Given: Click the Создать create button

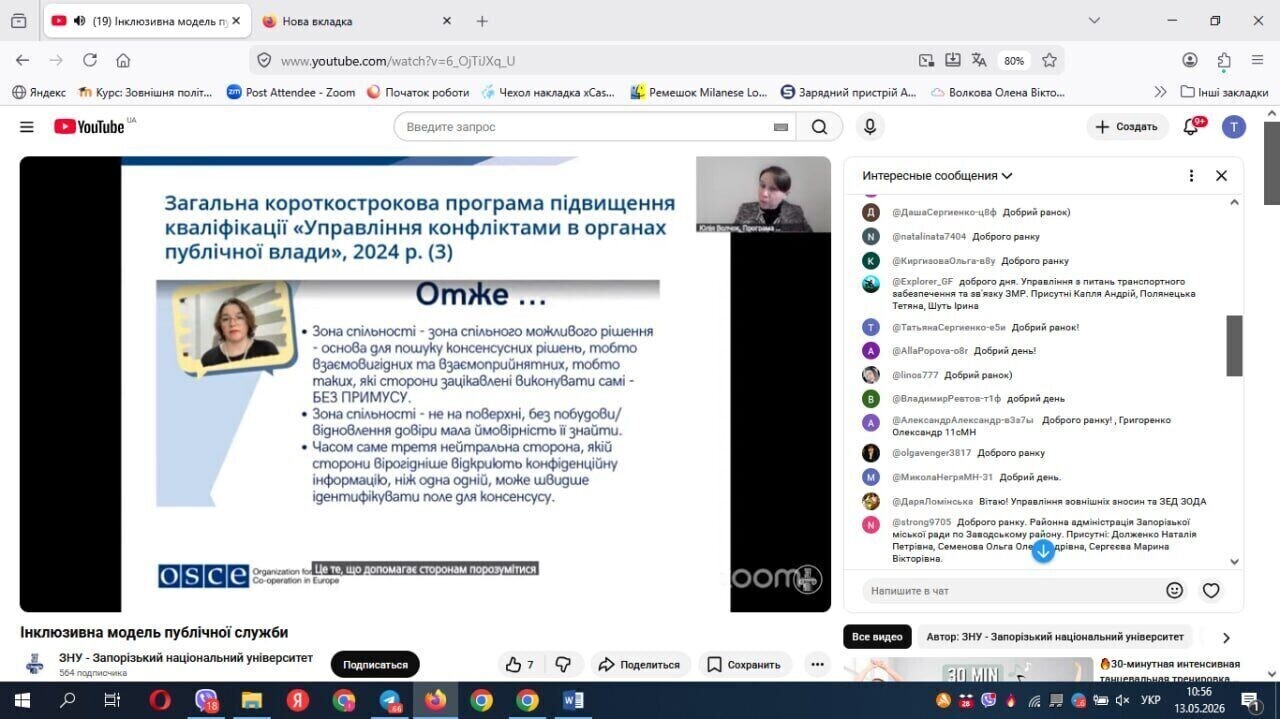Looking at the screenshot, I should pos(1127,127).
